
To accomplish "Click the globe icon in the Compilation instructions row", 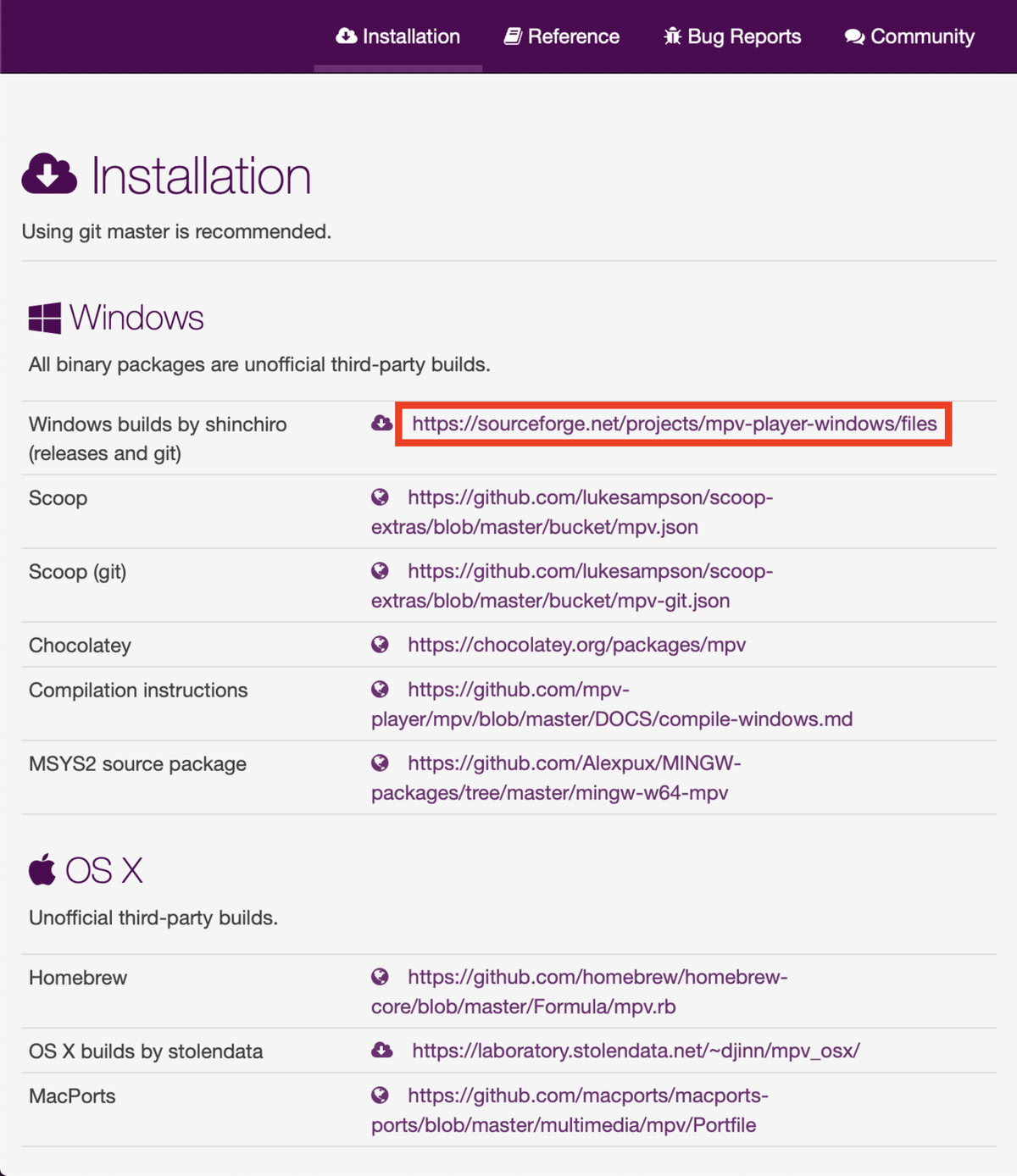I will pos(380,690).
